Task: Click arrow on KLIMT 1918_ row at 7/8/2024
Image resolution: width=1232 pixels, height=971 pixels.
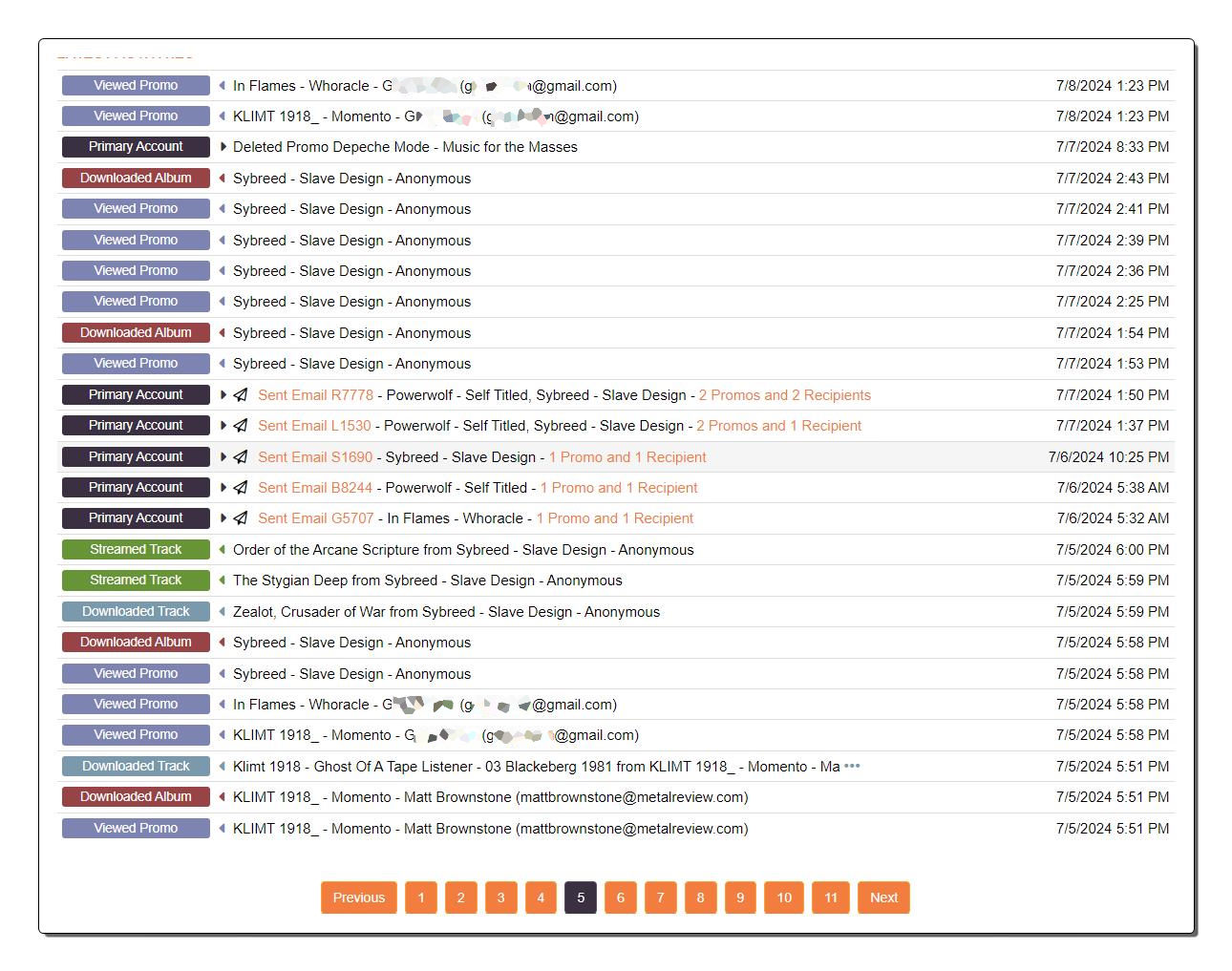Action: 223,116
